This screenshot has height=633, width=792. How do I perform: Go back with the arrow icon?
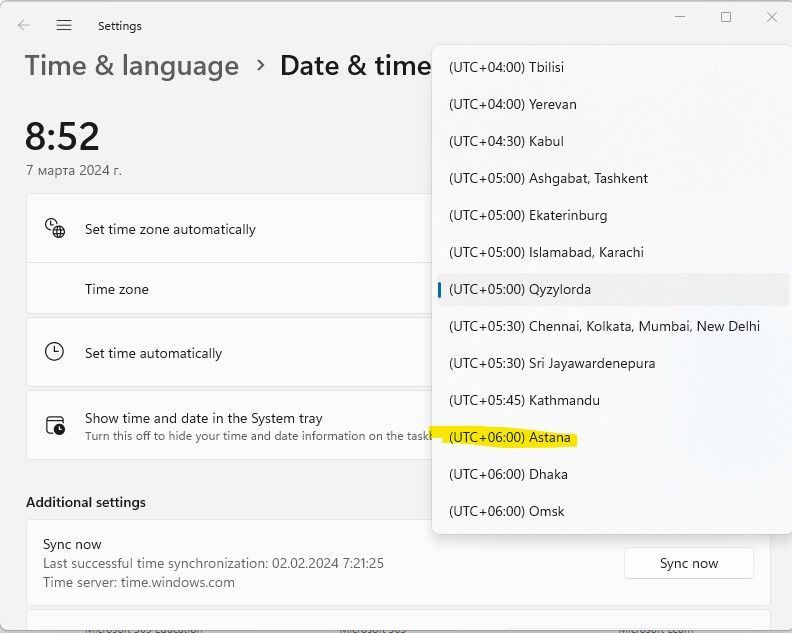pyautogui.click(x=23, y=25)
